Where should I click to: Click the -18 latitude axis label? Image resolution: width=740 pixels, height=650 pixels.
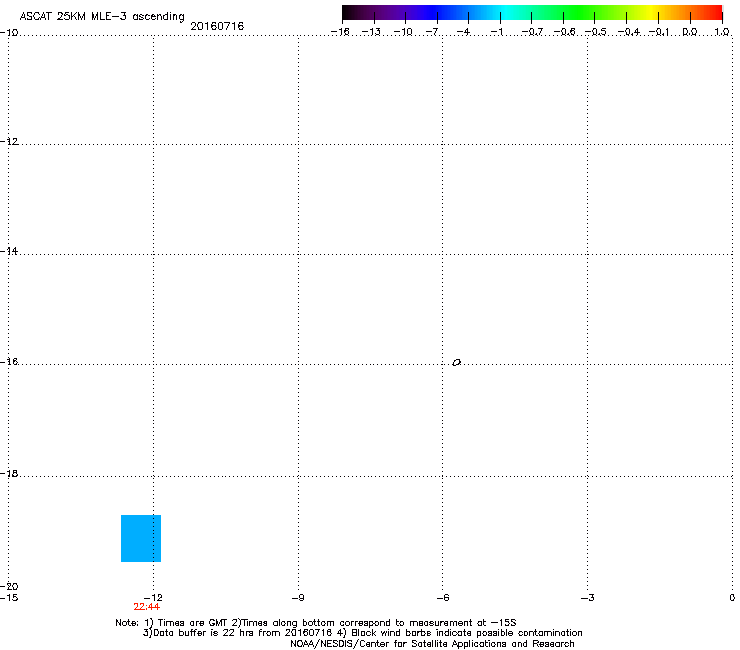point(9,473)
